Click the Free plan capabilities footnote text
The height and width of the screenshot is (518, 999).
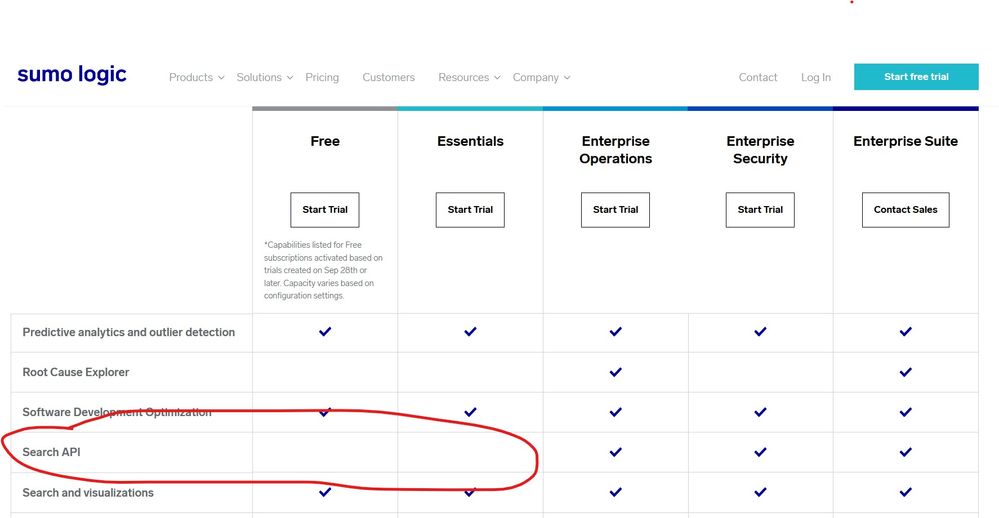[x=323, y=270]
